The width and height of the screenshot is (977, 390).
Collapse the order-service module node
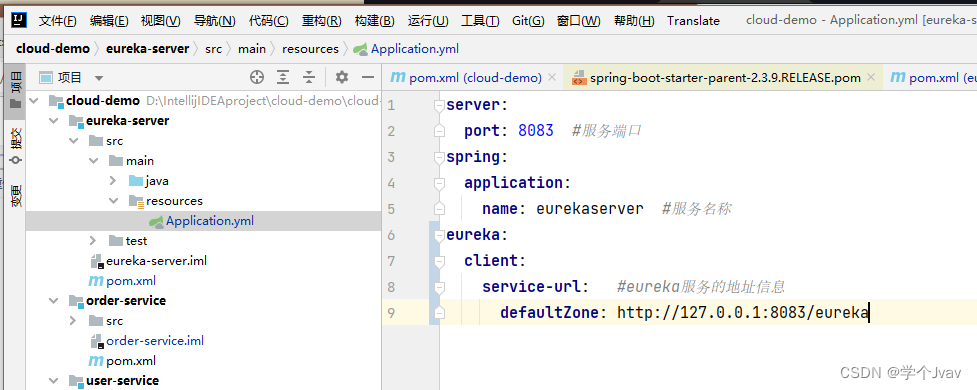pos(53,301)
